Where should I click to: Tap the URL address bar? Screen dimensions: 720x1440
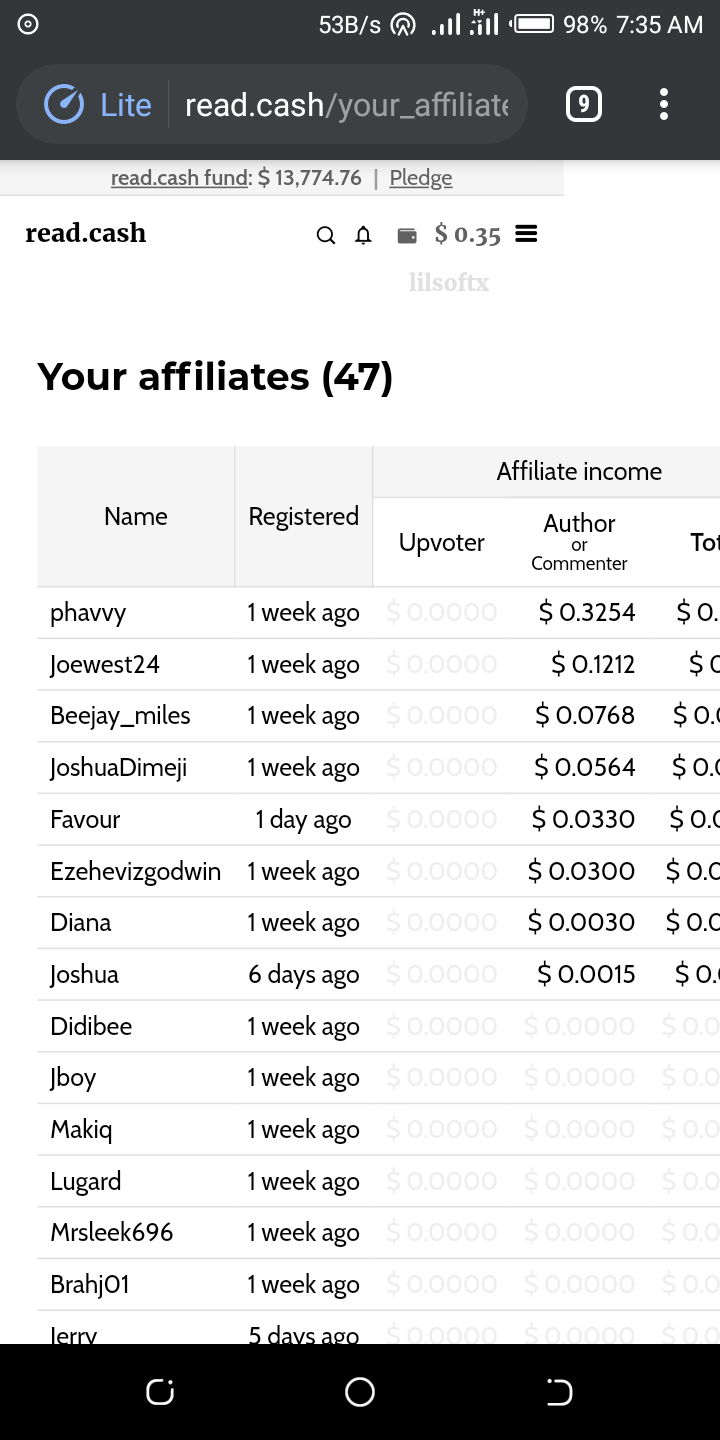(347, 105)
